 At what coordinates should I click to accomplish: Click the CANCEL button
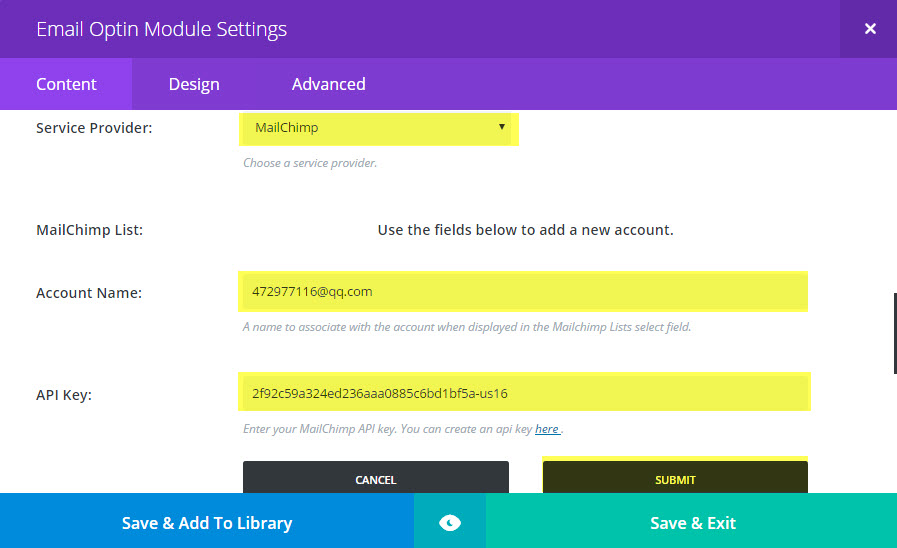click(x=376, y=478)
